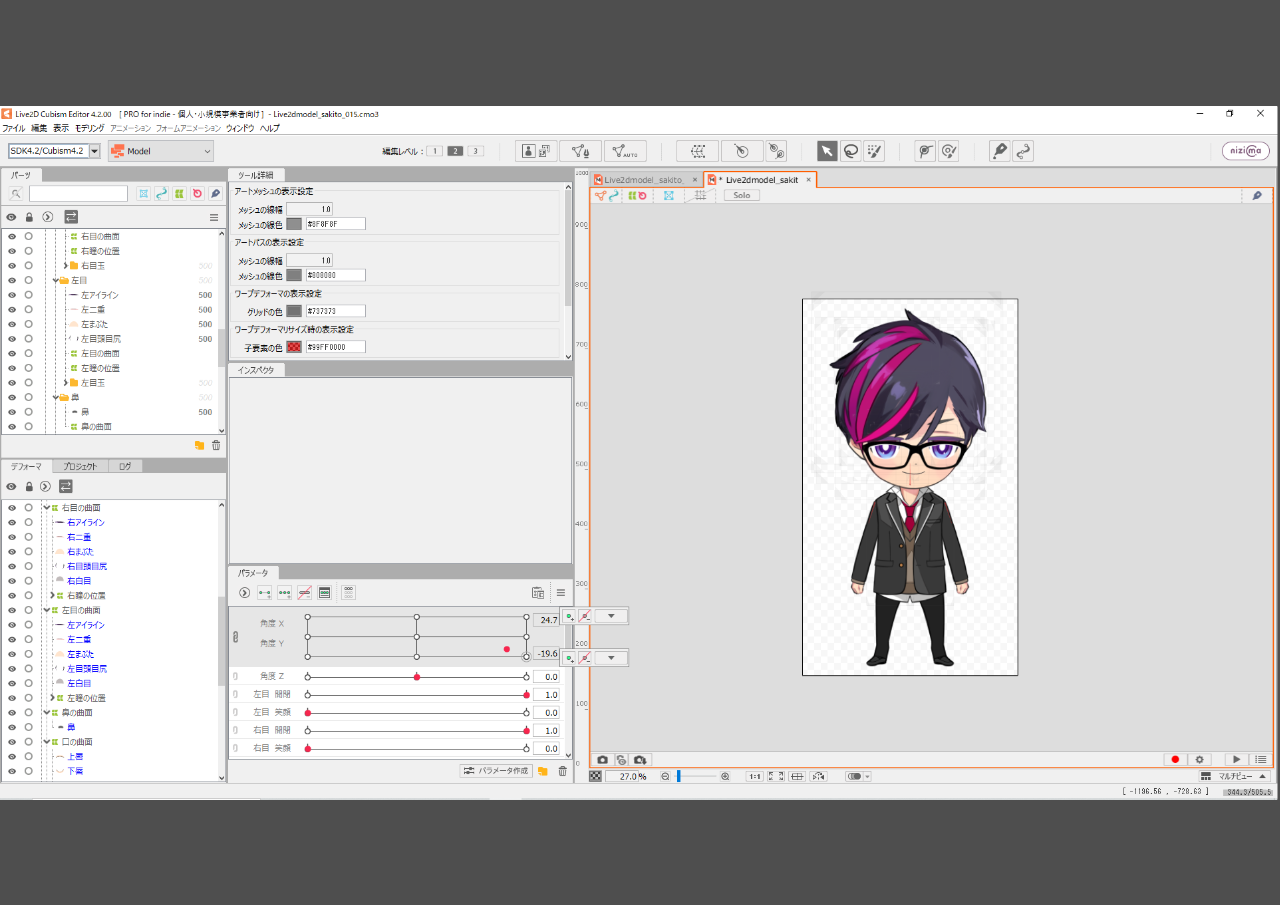Switch to Live2dmodel_sakito_ document tab

click(x=644, y=180)
